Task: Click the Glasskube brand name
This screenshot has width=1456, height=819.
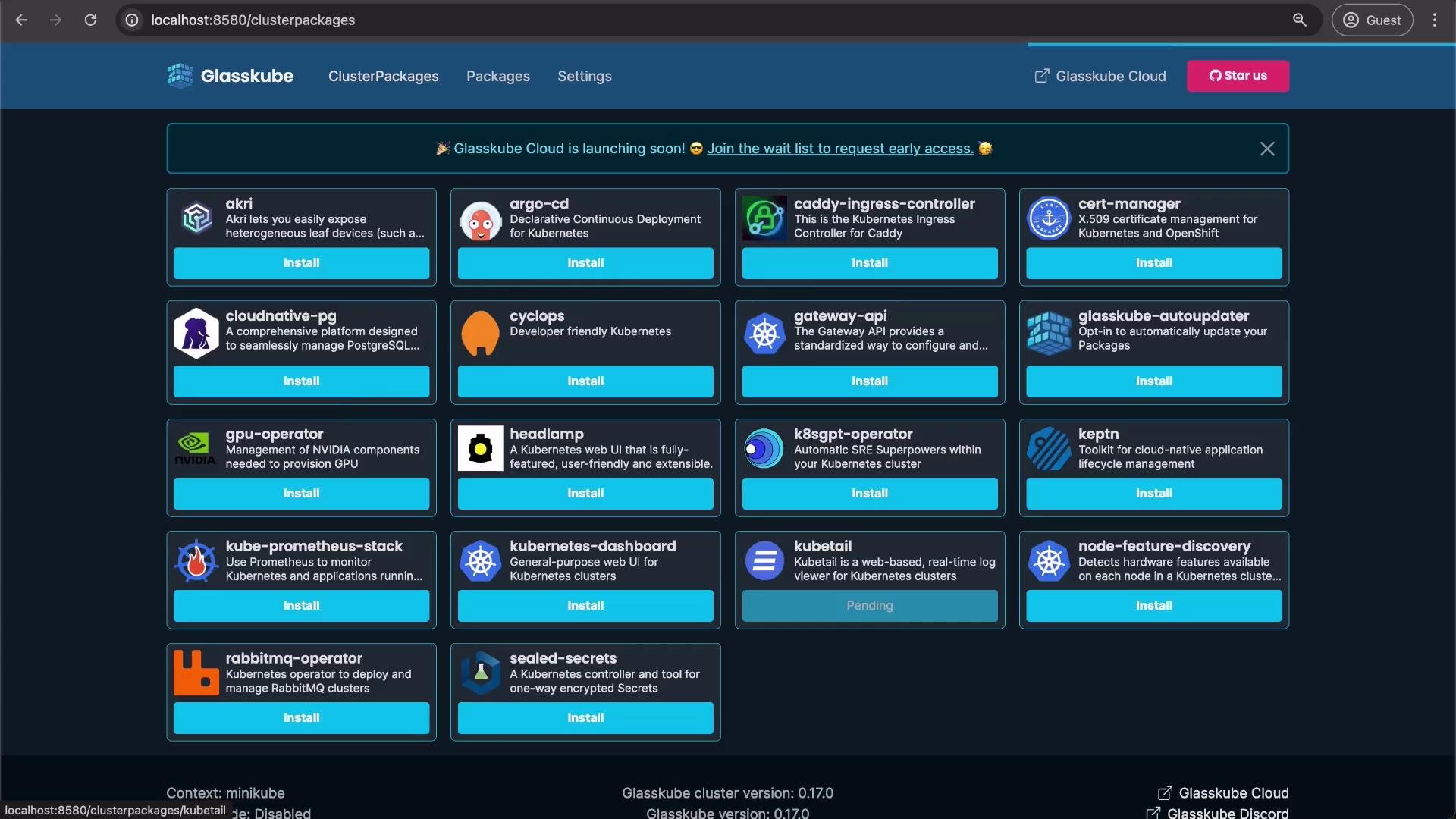Action: coord(247,76)
